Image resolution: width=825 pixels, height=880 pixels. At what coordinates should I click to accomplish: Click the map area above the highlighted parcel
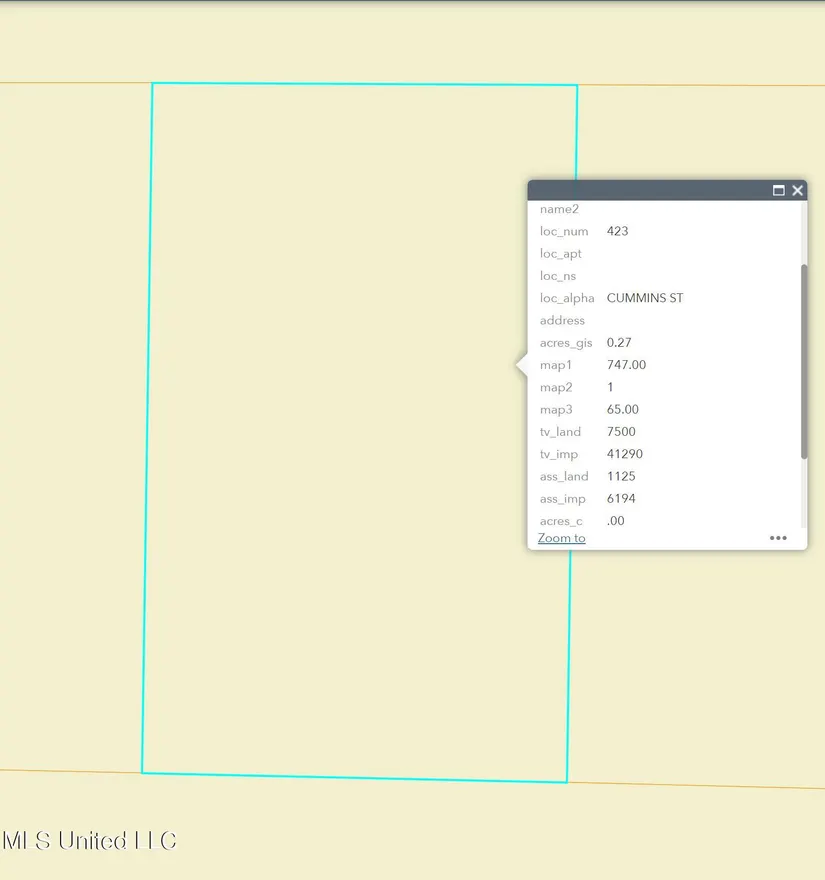tap(360, 40)
